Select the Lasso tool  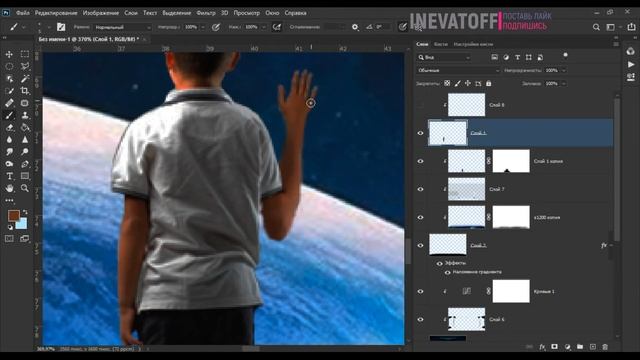[x=24, y=66]
